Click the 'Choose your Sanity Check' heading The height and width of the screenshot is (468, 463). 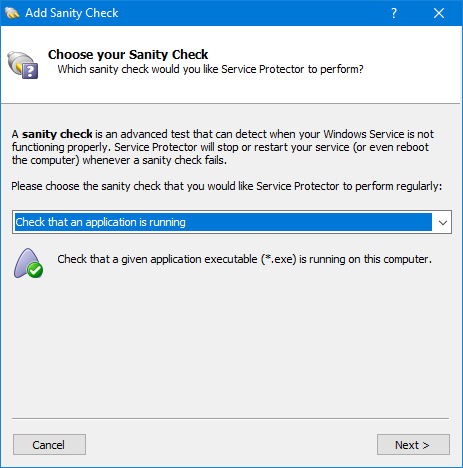coord(128,55)
